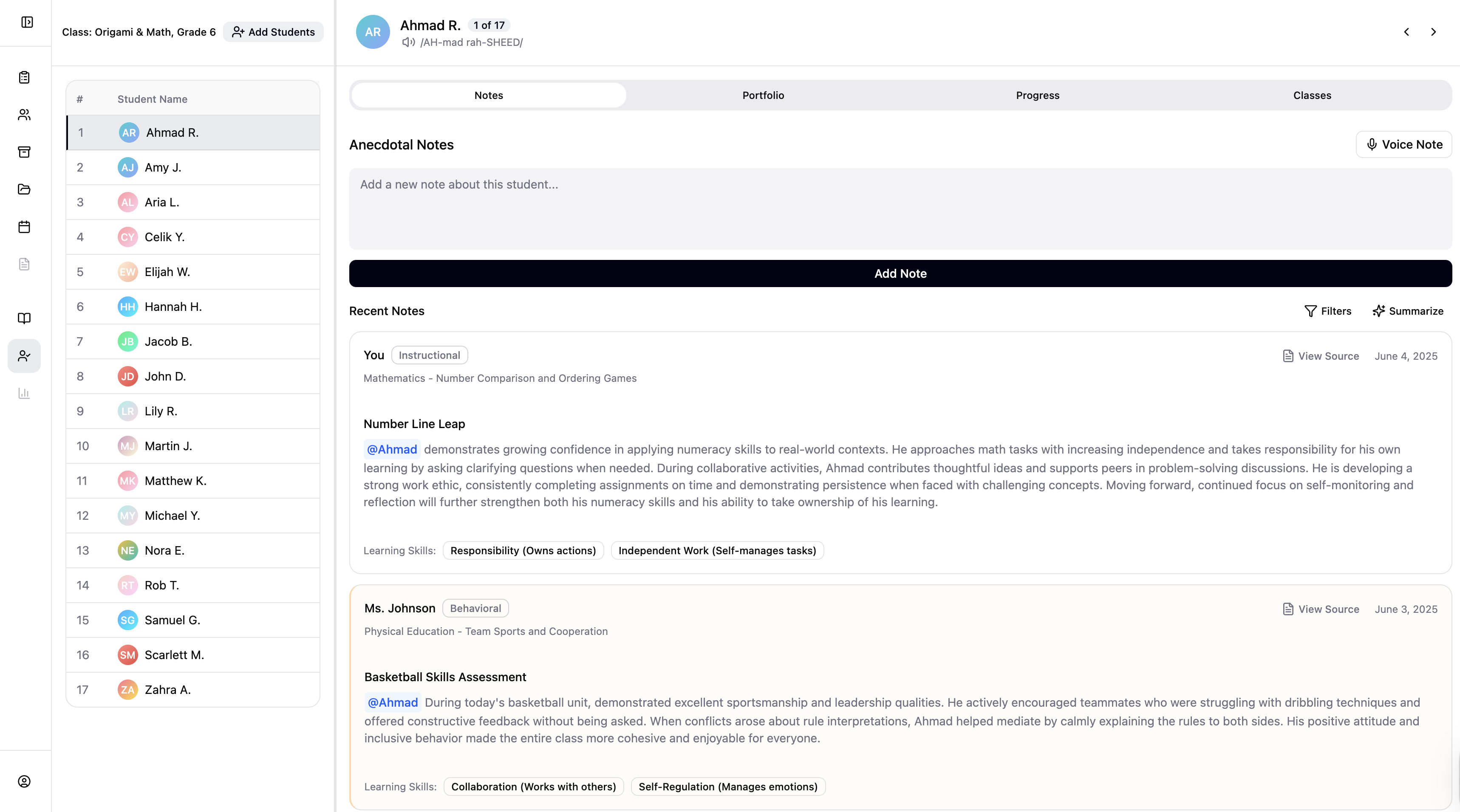Open Filters for recent notes
Viewport: 1460px width, 812px height.
pyautogui.click(x=1328, y=310)
